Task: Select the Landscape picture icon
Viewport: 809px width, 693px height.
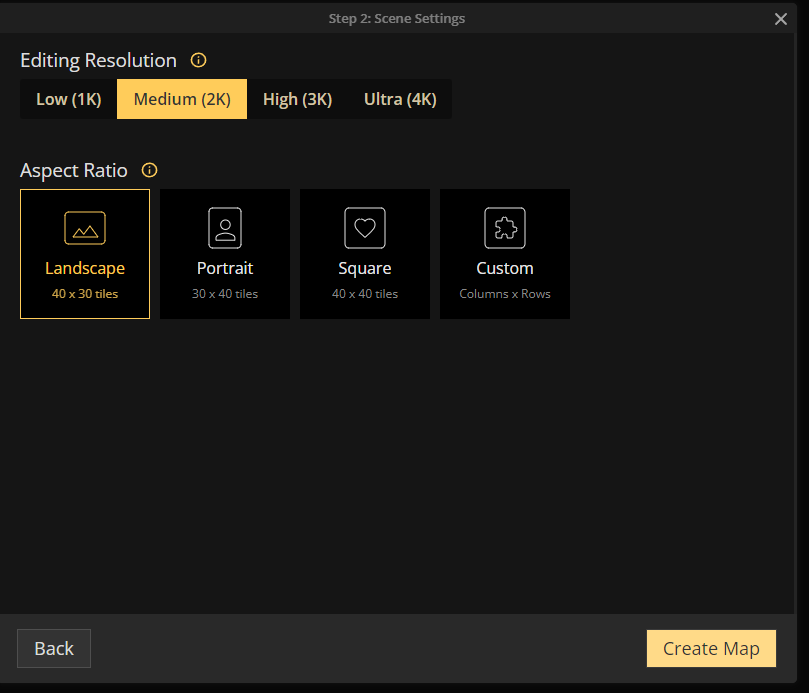Action: [x=85, y=228]
